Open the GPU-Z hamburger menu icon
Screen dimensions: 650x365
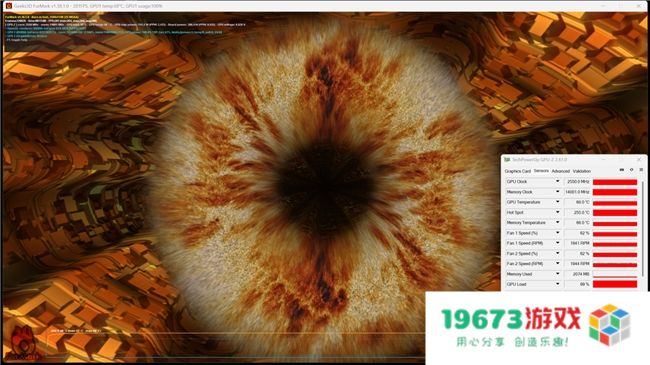(641, 170)
